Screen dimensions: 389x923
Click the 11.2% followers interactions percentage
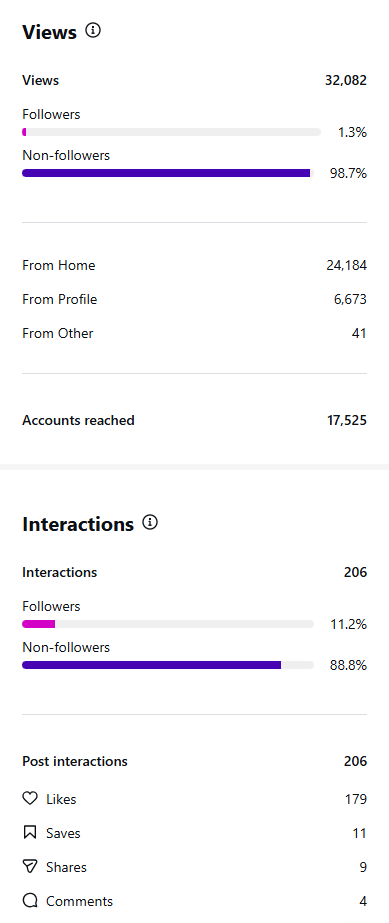[x=348, y=625]
